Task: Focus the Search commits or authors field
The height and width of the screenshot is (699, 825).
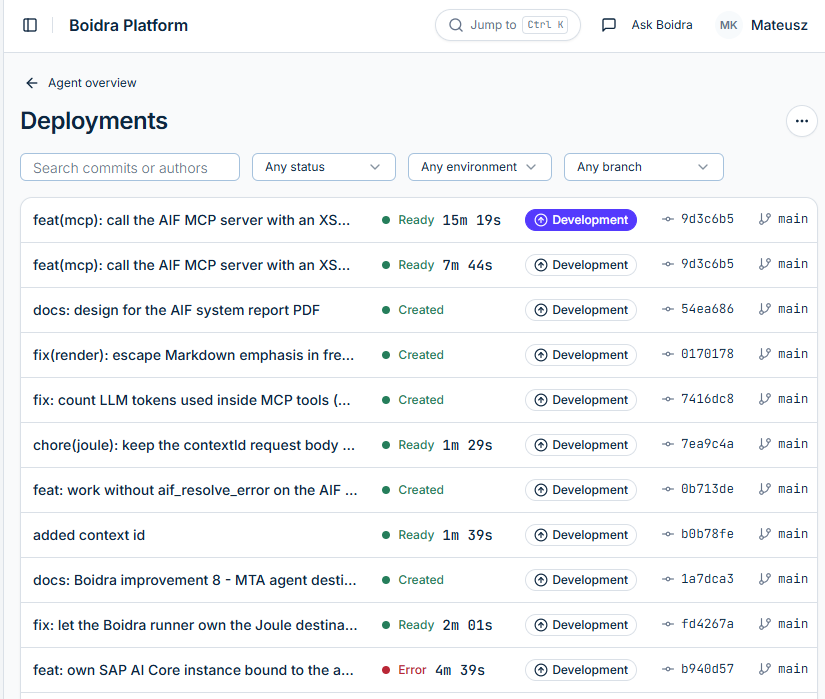Action: point(130,167)
